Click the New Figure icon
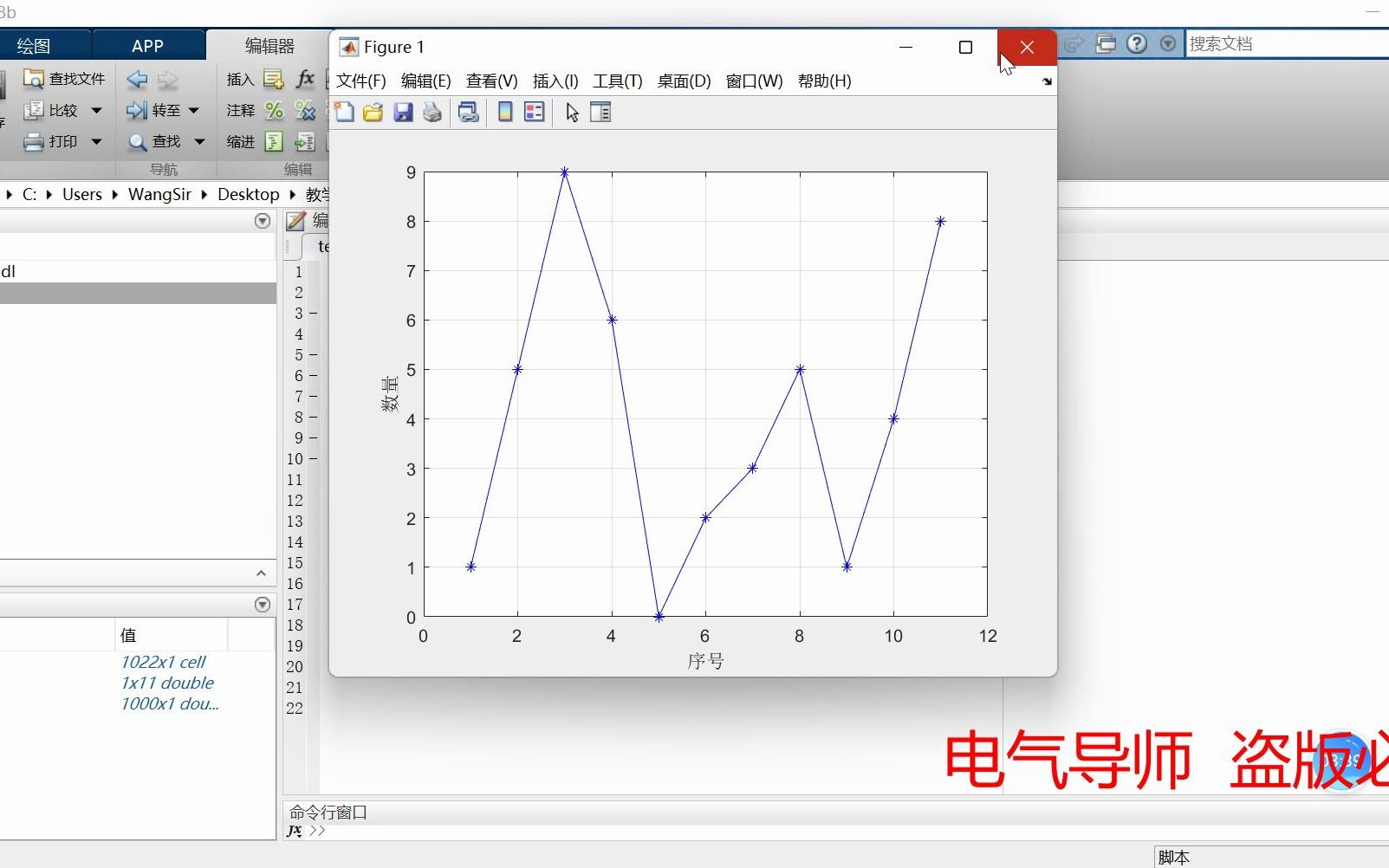 [x=345, y=112]
